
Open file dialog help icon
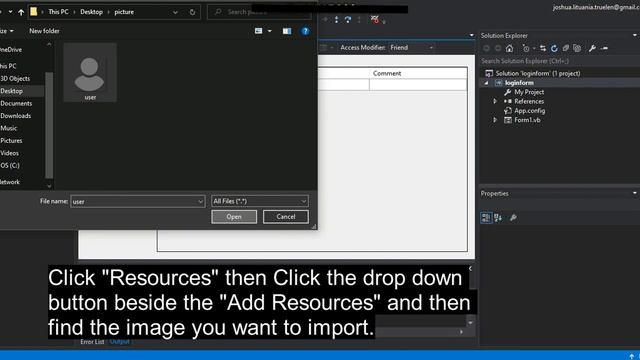tap(305, 31)
